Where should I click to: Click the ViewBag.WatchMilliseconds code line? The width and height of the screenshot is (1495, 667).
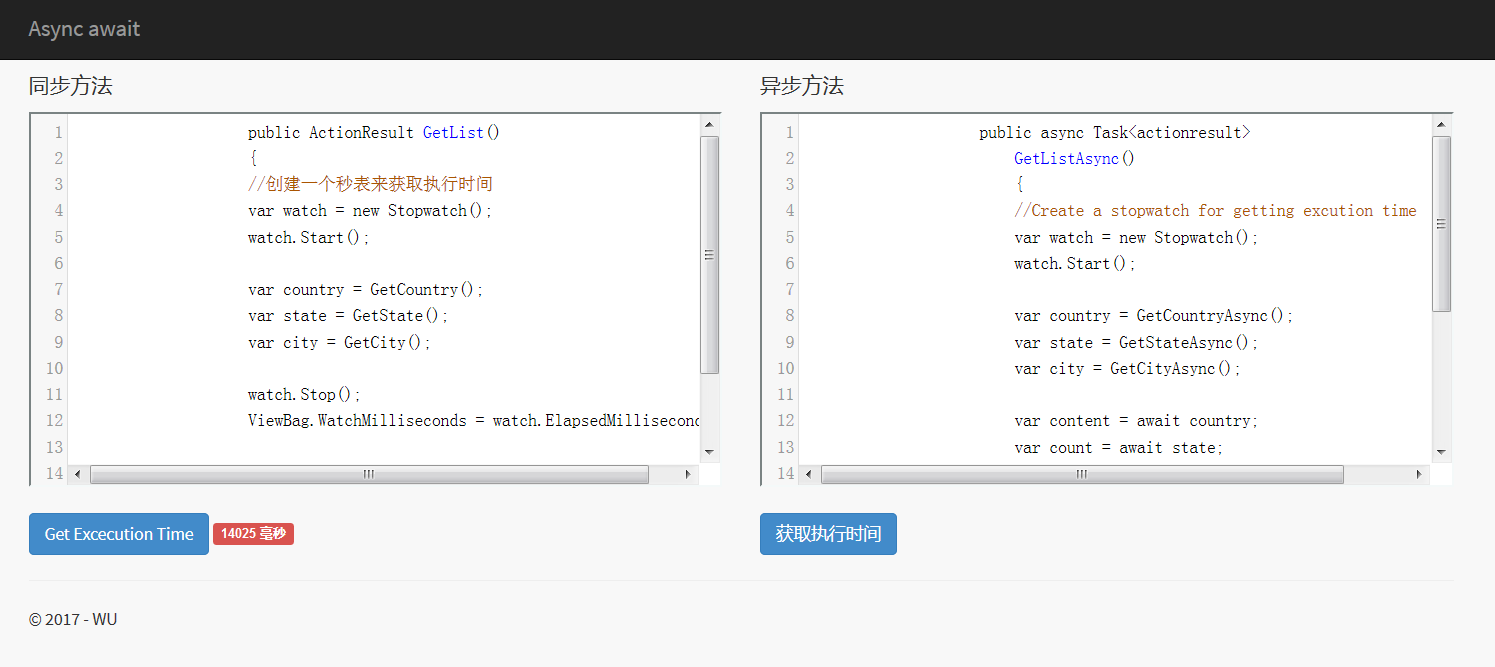pyautogui.click(x=474, y=421)
